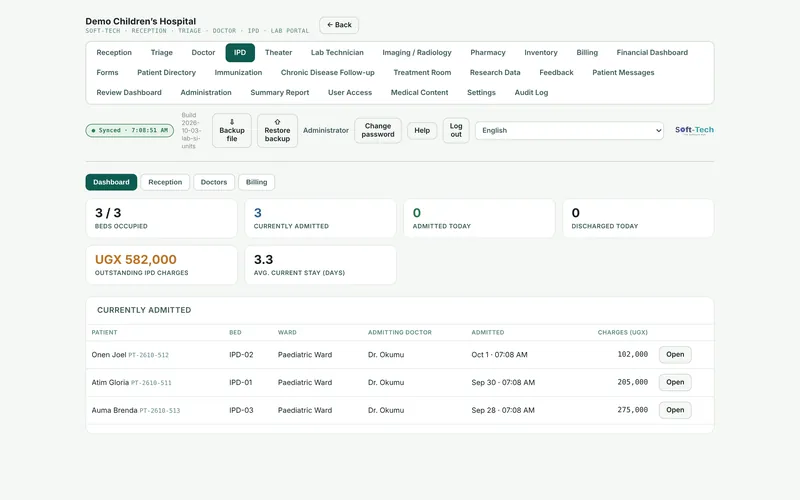Open Atim Gloria's admission record
Viewport: 800px width, 500px height.
pyautogui.click(x=675, y=382)
